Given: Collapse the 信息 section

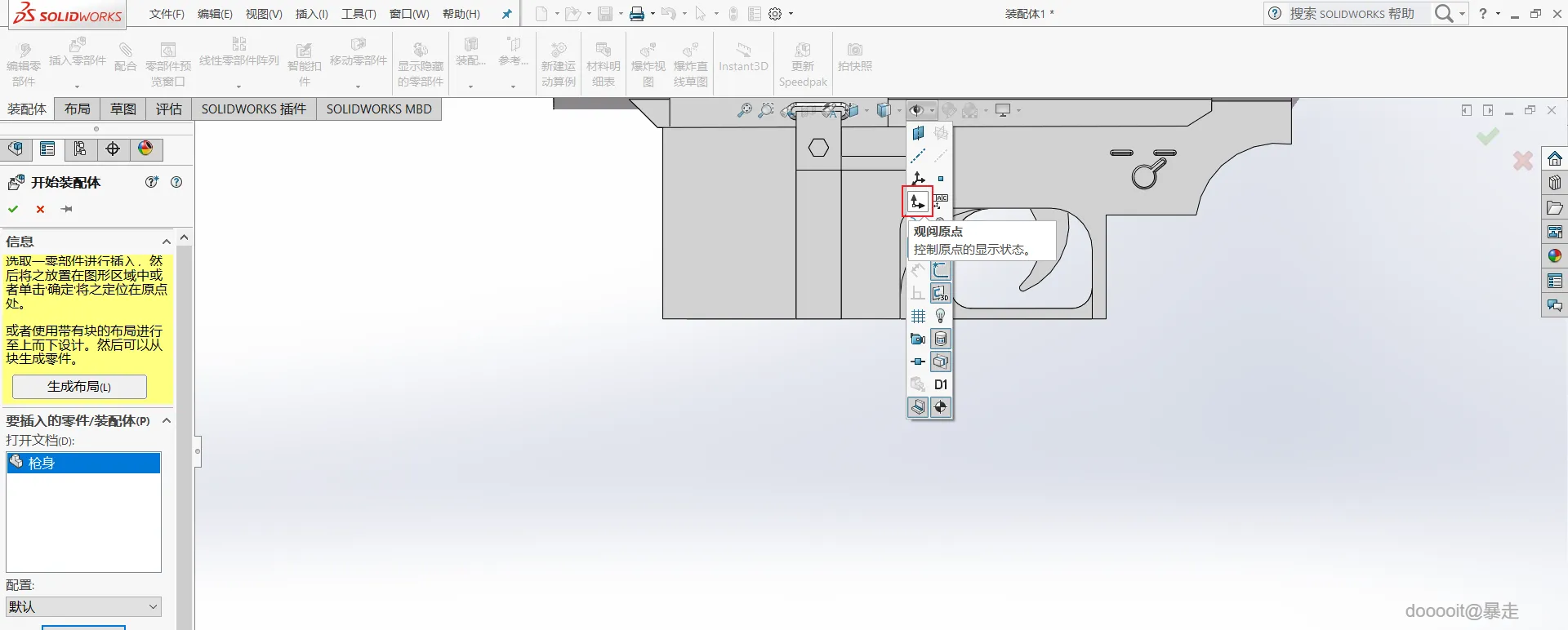Looking at the screenshot, I should click(167, 242).
